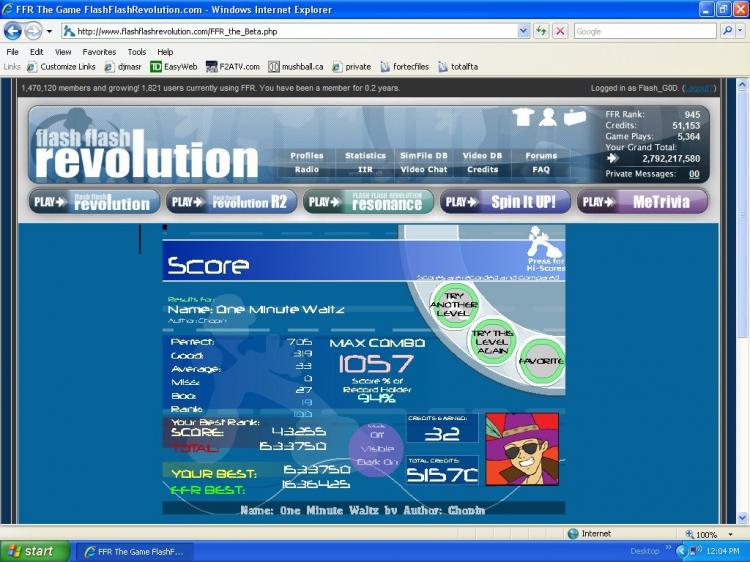Click the Statistics navigation link
750x562 pixels.
pos(365,156)
